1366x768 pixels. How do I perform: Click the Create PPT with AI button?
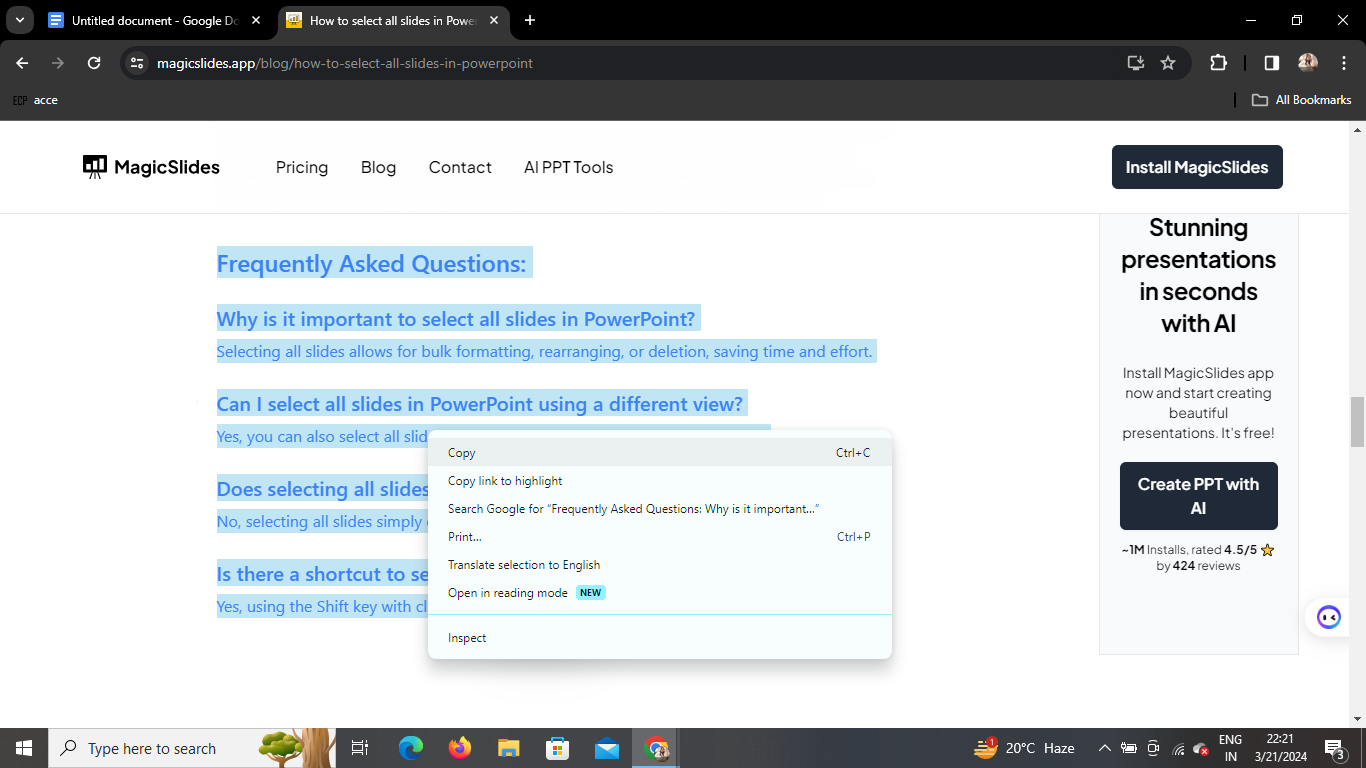pyautogui.click(x=1198, y=496)
